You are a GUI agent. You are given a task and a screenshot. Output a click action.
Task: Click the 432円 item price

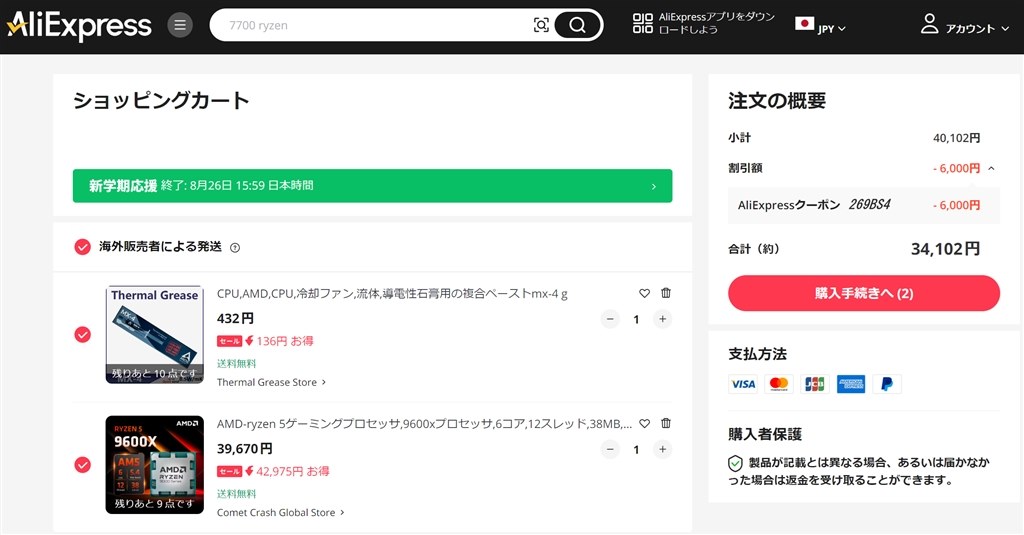tap(235, 319)
